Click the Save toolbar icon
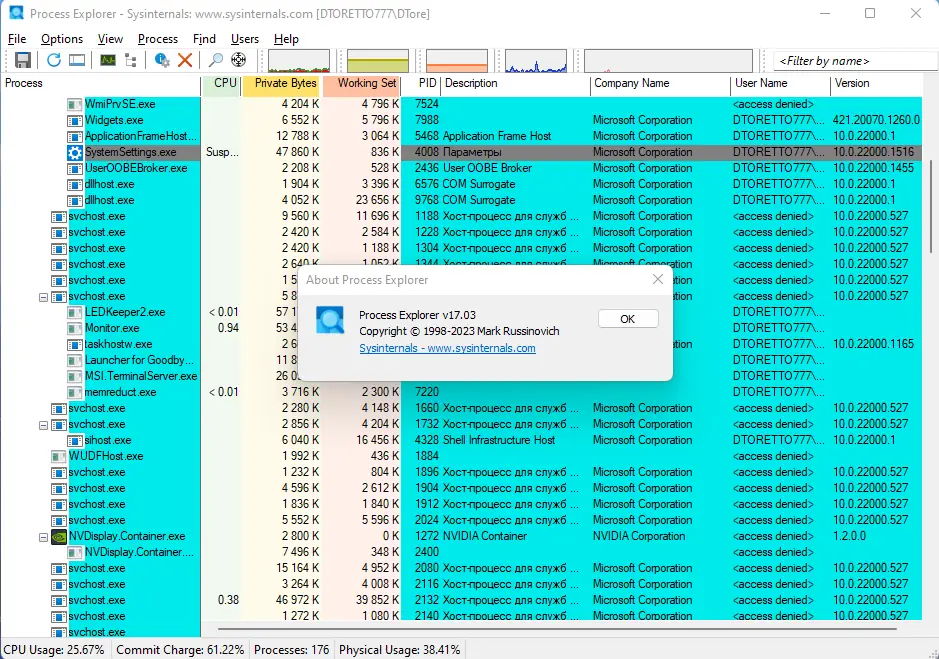Viewport: 939px width, 659px height. click(23, 60)
